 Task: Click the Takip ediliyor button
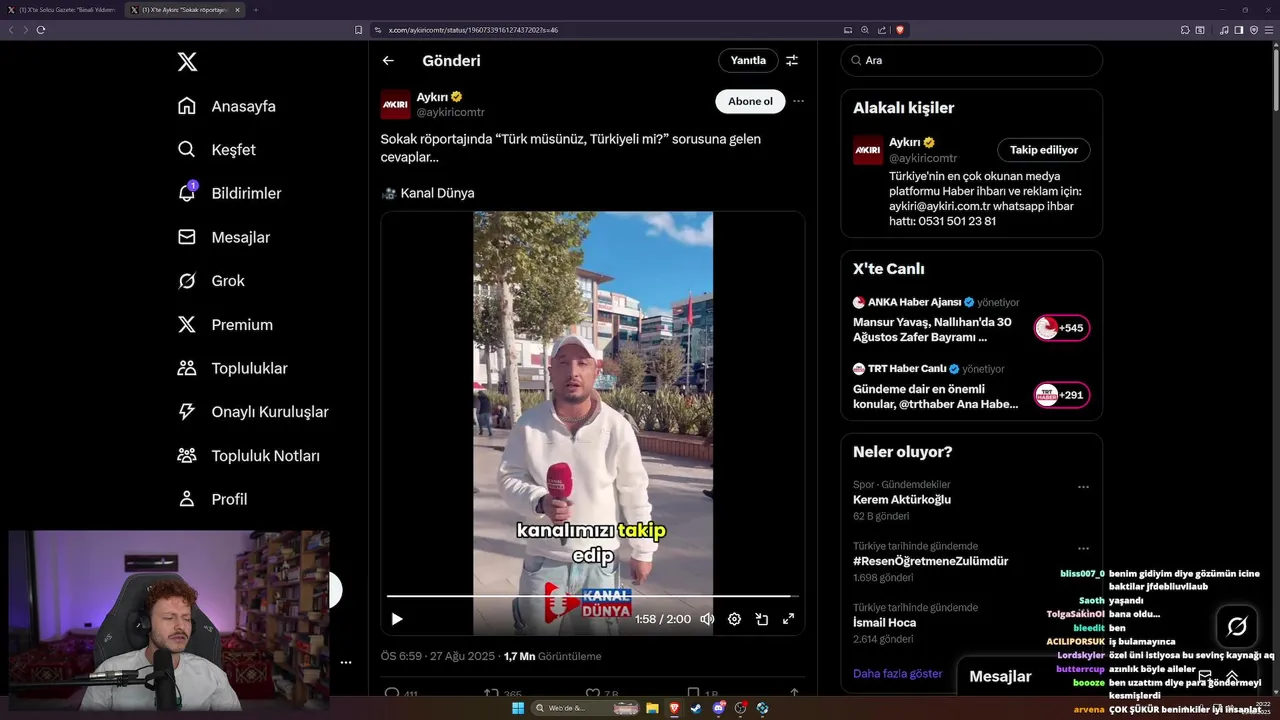[1044, 150]
